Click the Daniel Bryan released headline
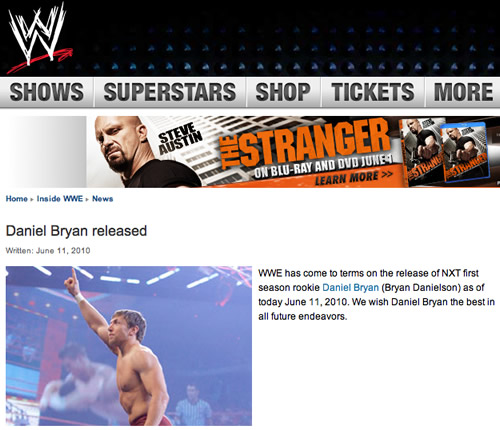 tap(76, 231)
